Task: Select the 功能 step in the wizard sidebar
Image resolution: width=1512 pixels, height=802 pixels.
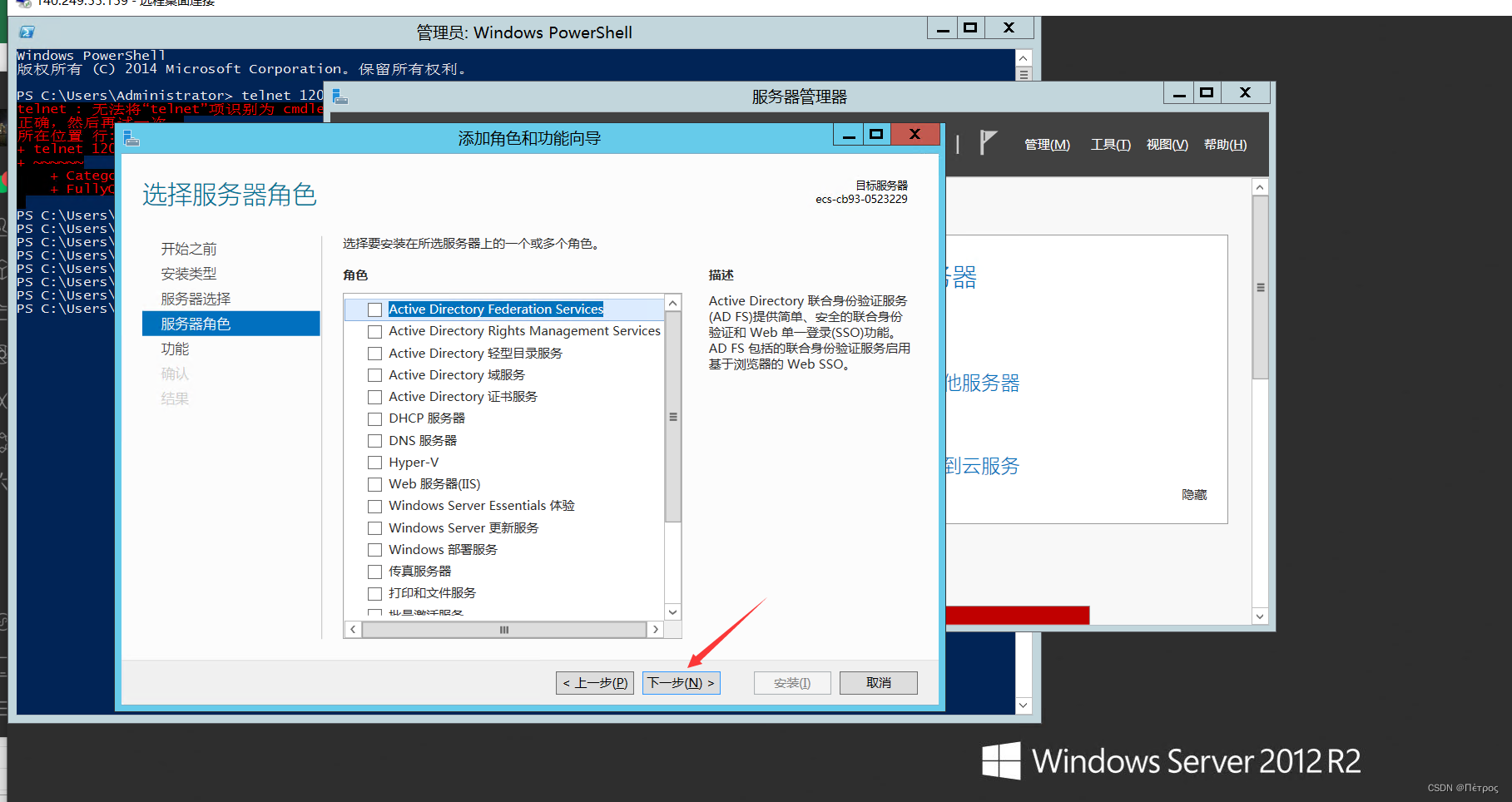Action: pyautogui.click(x=176, y=349)
